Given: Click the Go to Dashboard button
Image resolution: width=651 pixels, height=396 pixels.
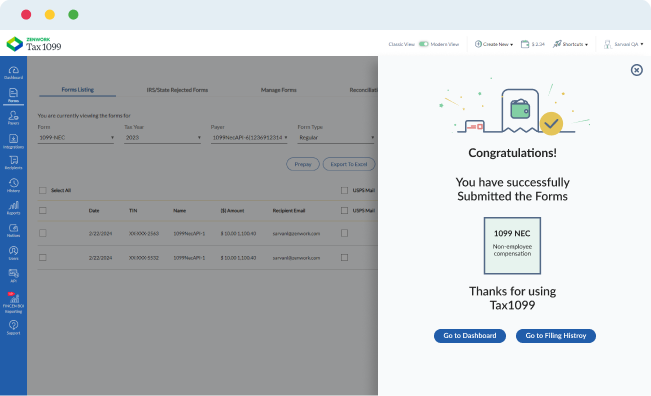Looking at the screenshot, I should coord(470,336).
